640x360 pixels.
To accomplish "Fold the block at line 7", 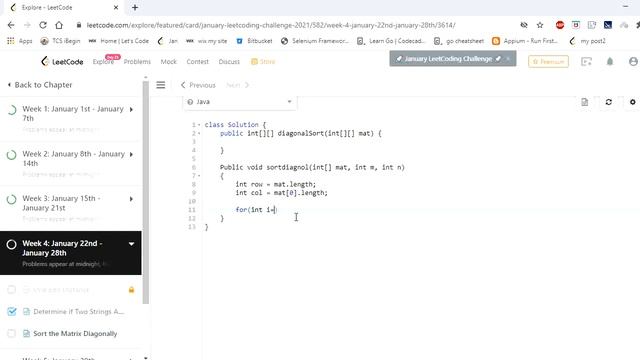I will coord(199,176).
